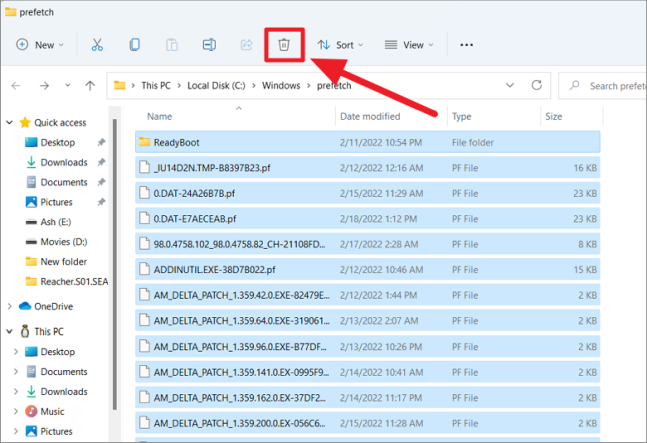Image resolution: width=647 pixels, height=443 pixels.
Task: Open the See more ellipsis menu
Action: [x=466, y=45]
